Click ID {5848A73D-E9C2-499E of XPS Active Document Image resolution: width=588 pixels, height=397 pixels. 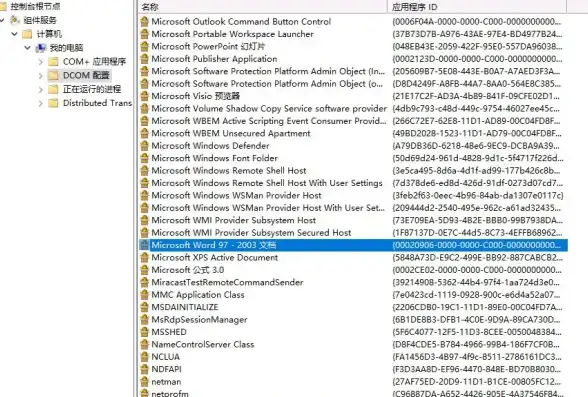click(x=477, y=257)
